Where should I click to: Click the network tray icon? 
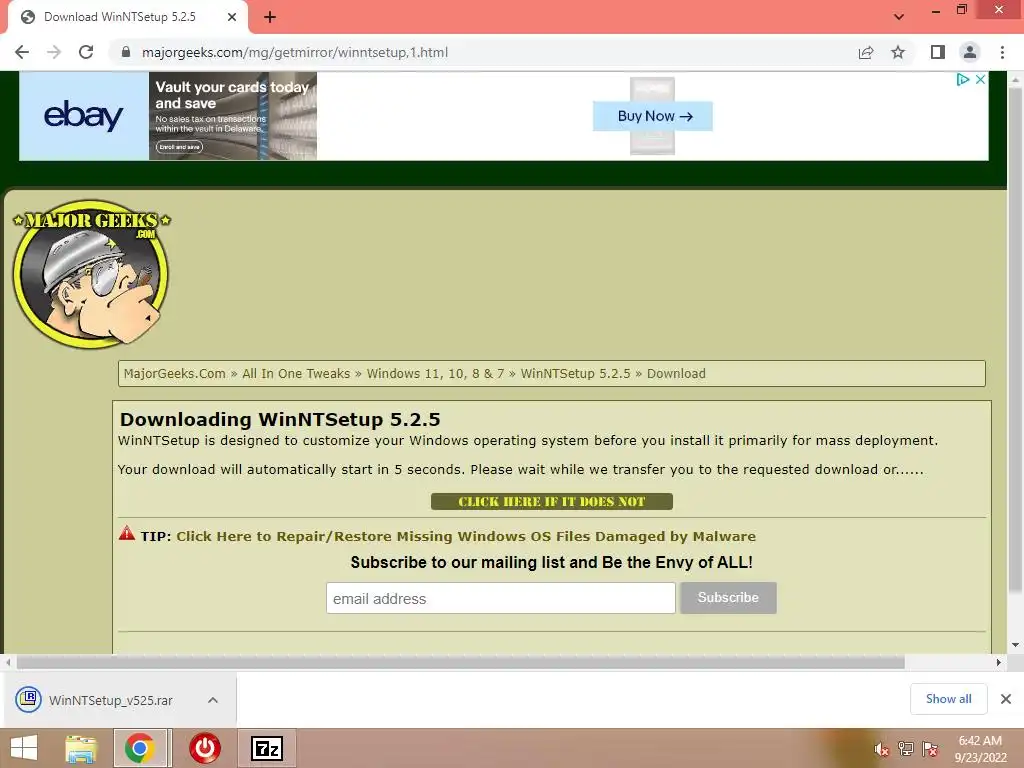pyautogui.click(x=906, y=749)
